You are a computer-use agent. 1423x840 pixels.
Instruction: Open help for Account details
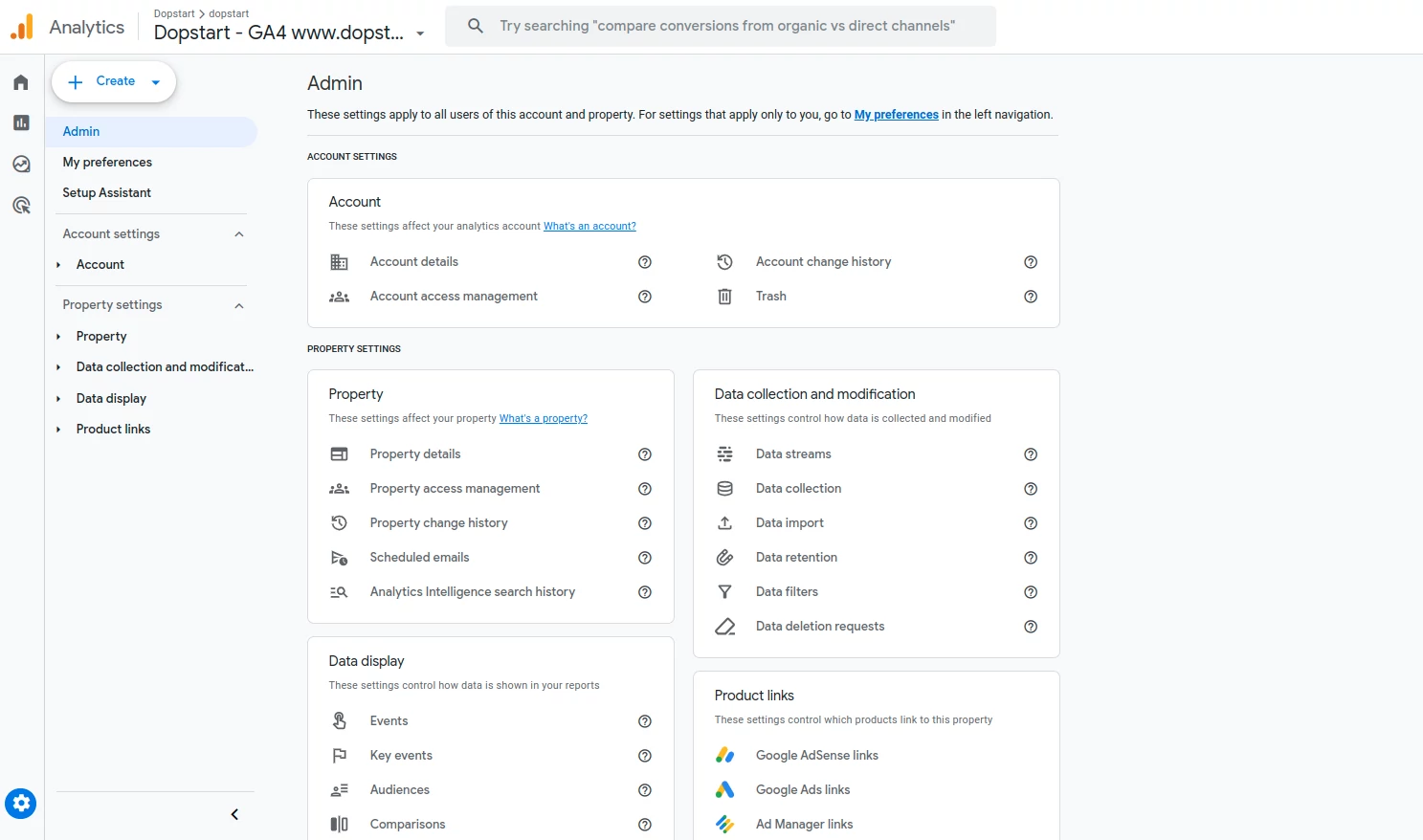(x=645, y=262)
